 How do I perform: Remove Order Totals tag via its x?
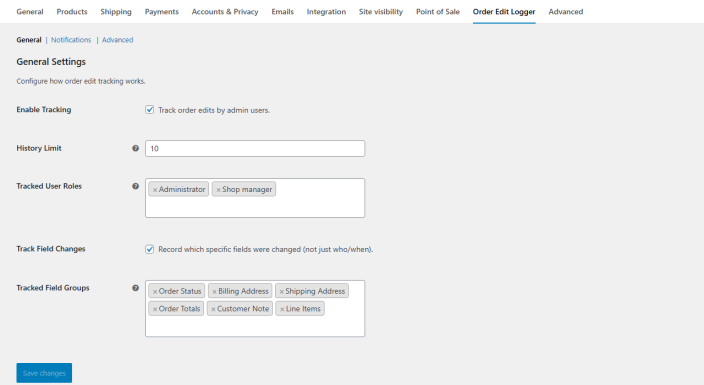(155, 309)
